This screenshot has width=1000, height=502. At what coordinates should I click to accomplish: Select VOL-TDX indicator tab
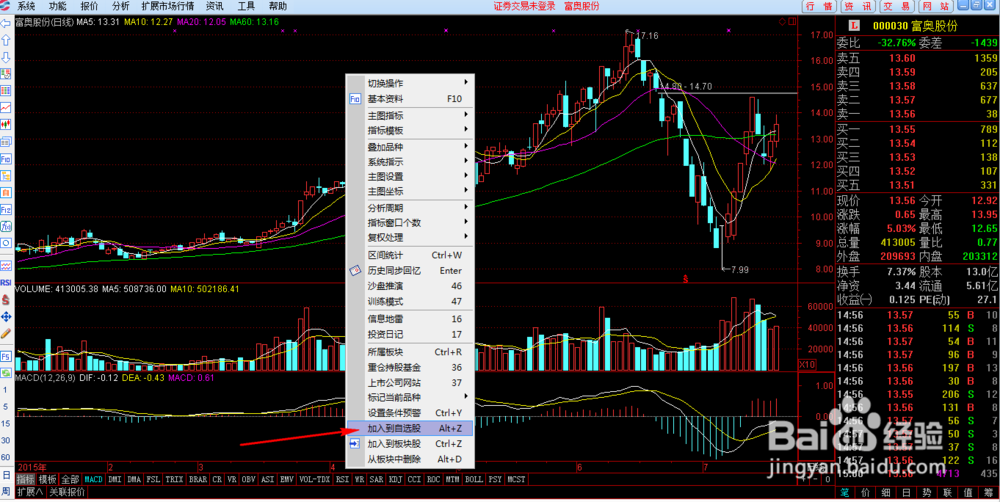click(x=314, y=478)
